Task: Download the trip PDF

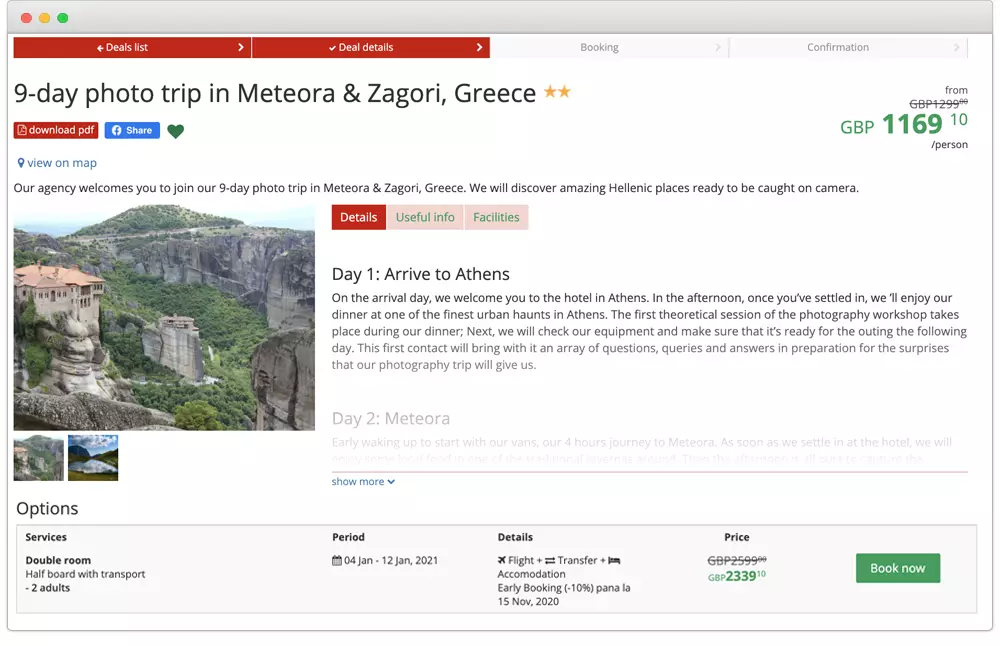Action: click(x=56, y=130)
